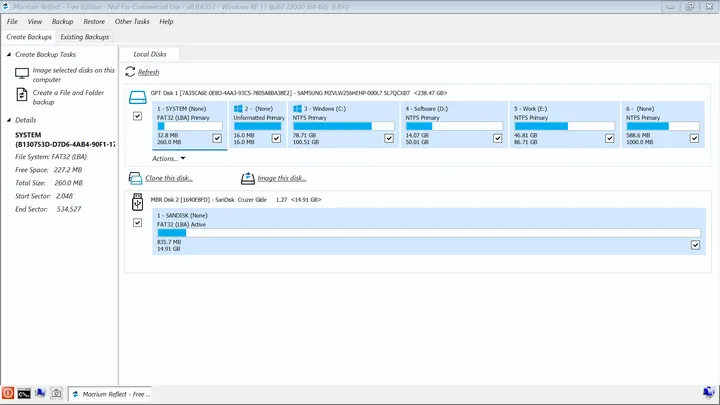Click the File and Folder backup icon
720x405 pixels.
tap(22, 94)
